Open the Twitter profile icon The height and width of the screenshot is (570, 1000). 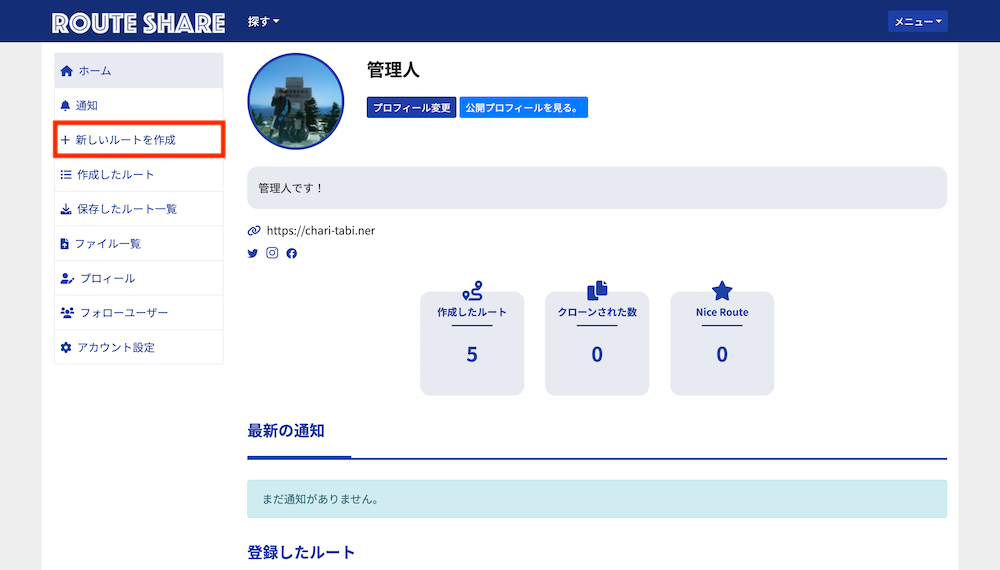point(253,253)
